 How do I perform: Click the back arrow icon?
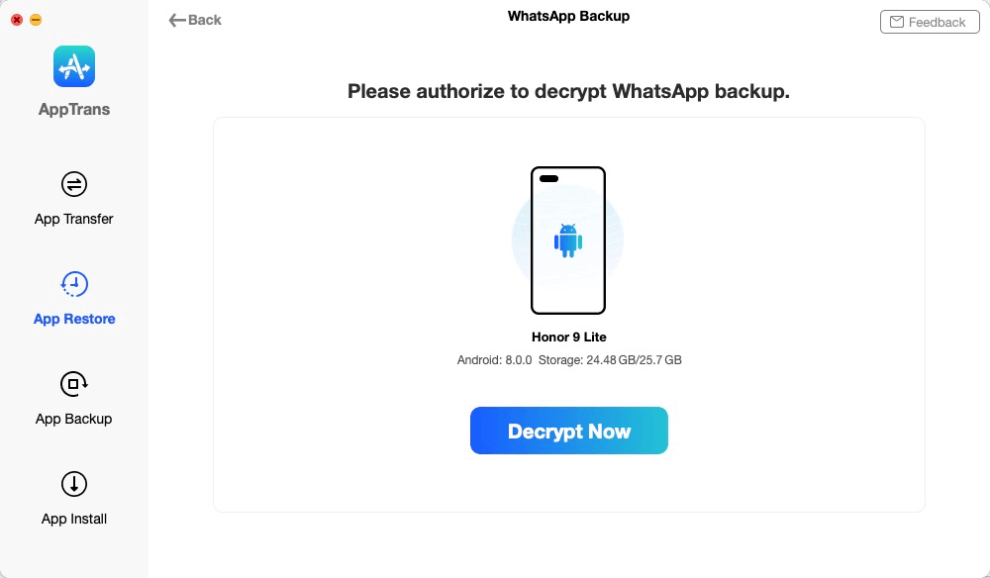coord(177,20)
